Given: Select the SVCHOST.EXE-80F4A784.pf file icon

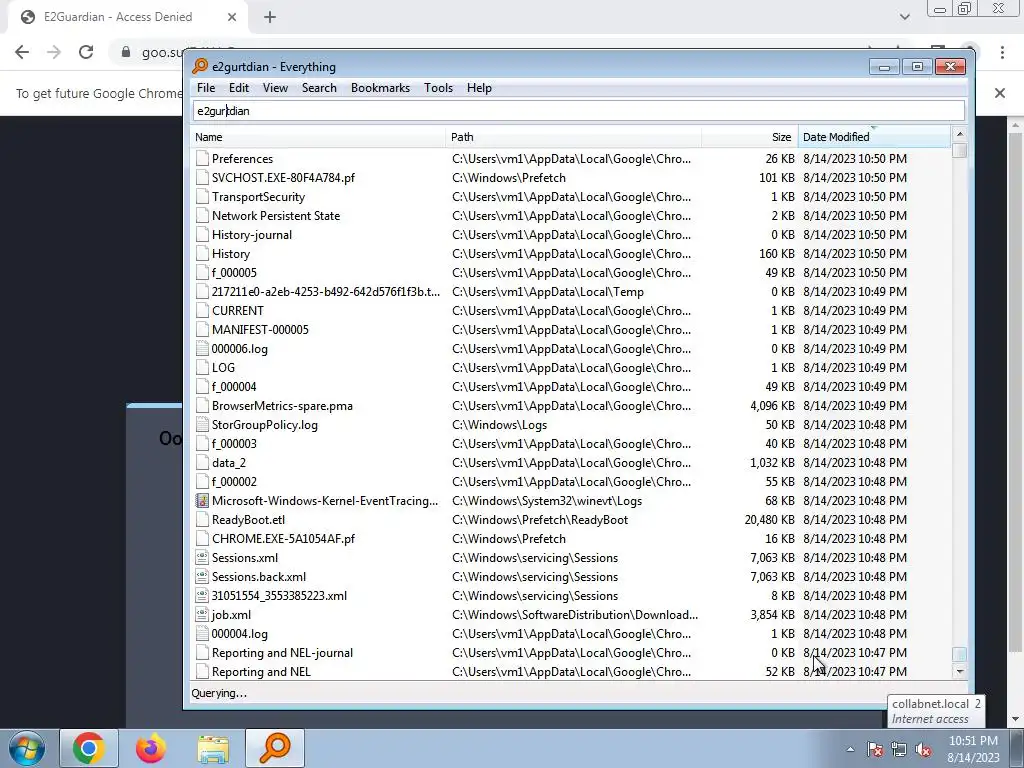Looking at the screenshot, I should [202, 178].
